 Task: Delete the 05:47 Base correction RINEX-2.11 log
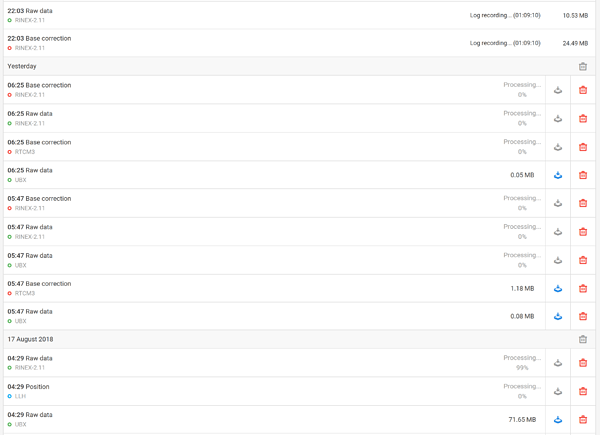[x=583, y=204]
